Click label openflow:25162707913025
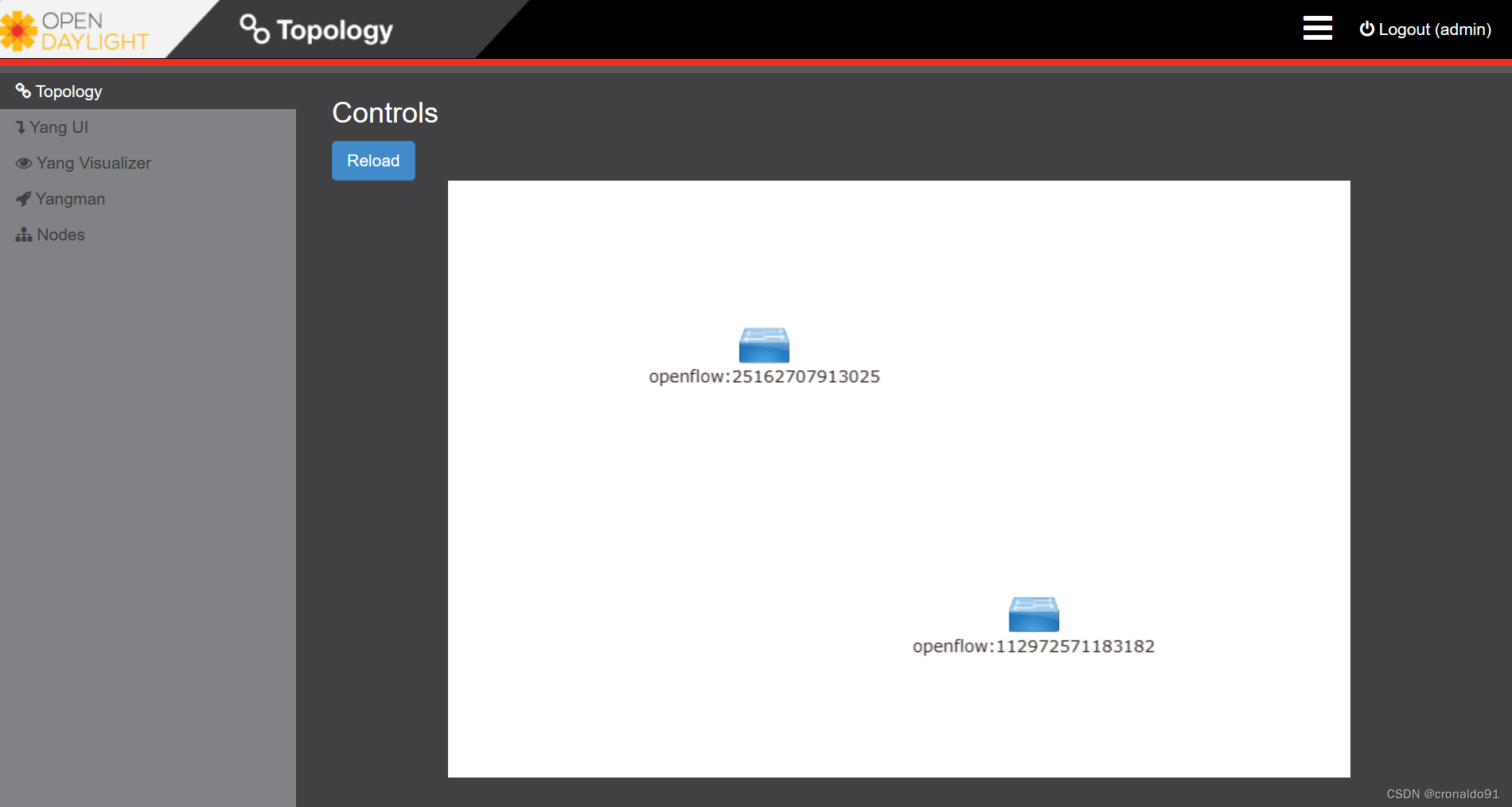 [x=764, y=376]
